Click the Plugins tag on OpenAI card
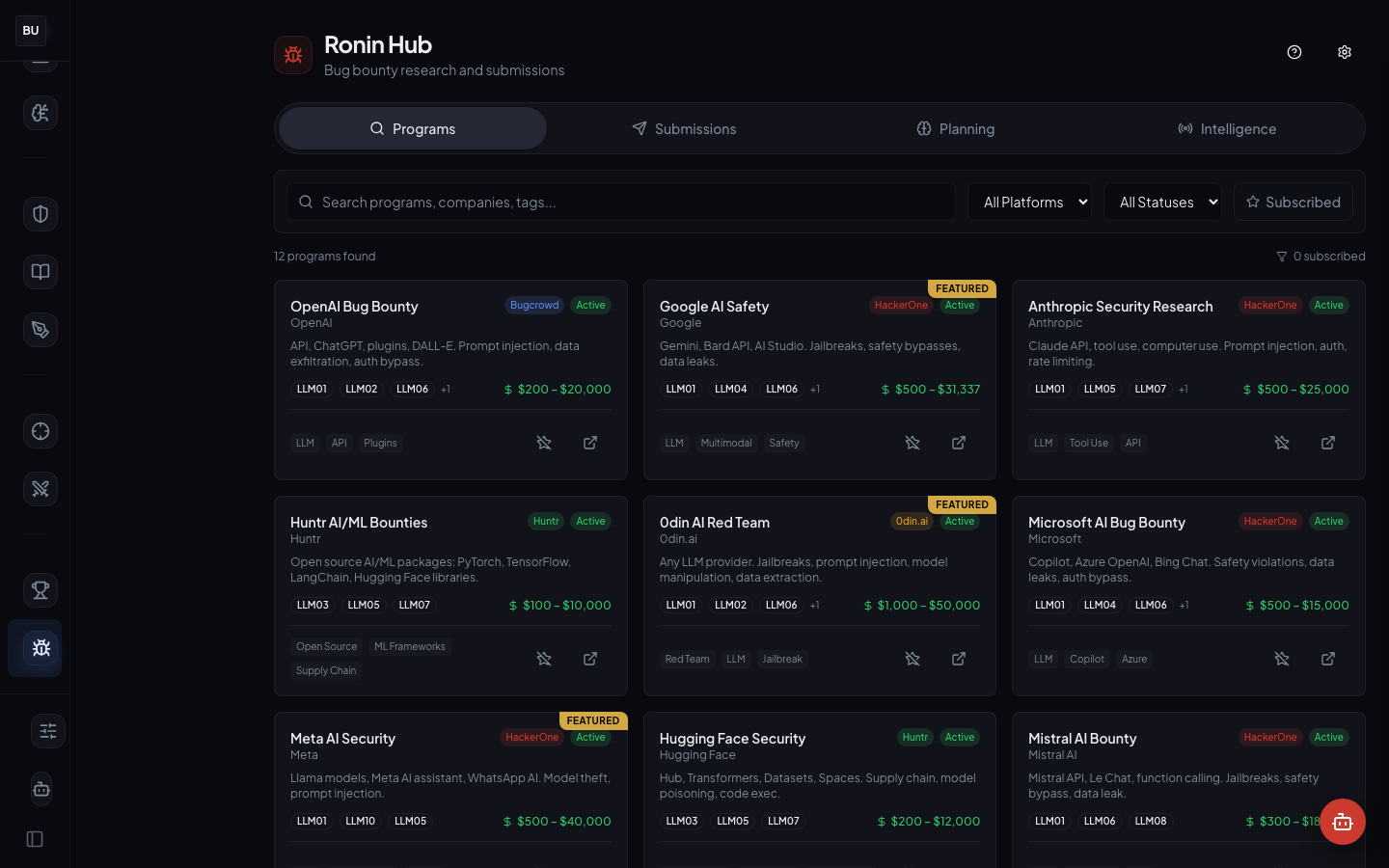 pos(380,443)
